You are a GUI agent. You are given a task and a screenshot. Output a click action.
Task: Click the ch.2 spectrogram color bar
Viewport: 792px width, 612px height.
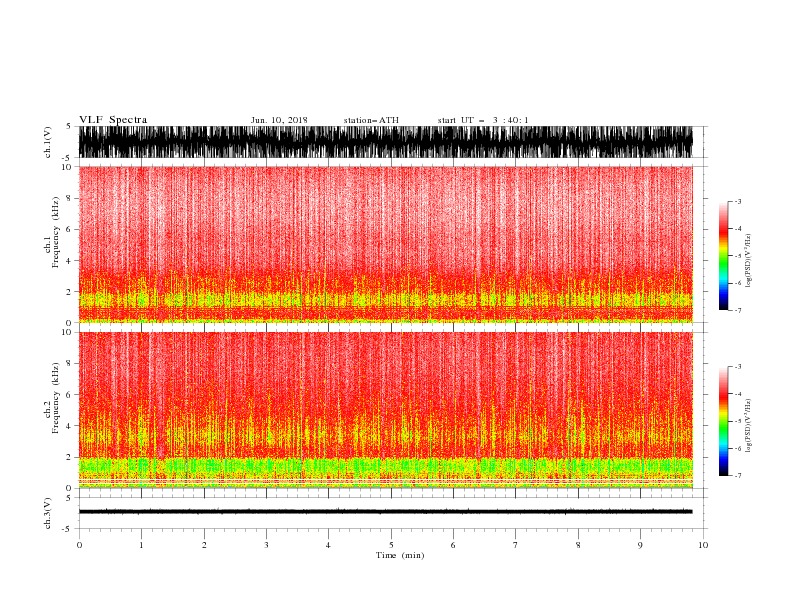(x=723, y=421)
